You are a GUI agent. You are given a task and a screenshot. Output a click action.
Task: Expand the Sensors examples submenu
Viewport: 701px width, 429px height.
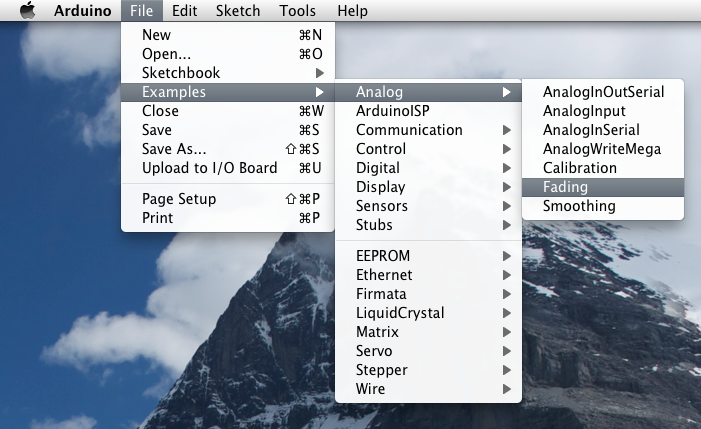[428, 206]
